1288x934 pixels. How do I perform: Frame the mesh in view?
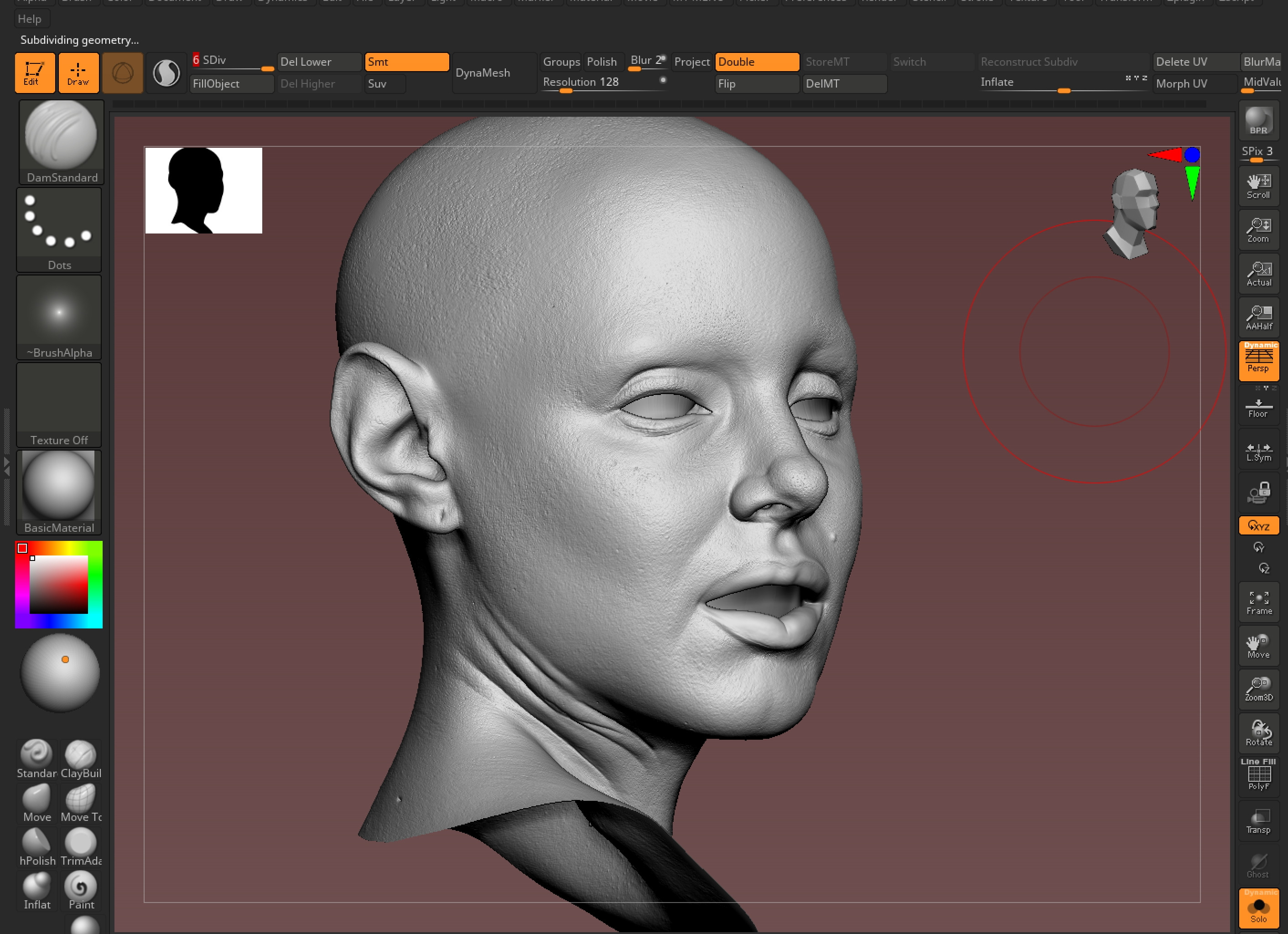(x=1258, y=602)
